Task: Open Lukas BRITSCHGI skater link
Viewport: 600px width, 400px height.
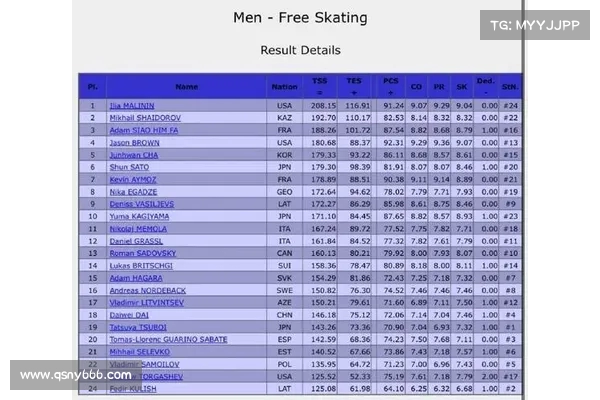Action: pos(141,266)
